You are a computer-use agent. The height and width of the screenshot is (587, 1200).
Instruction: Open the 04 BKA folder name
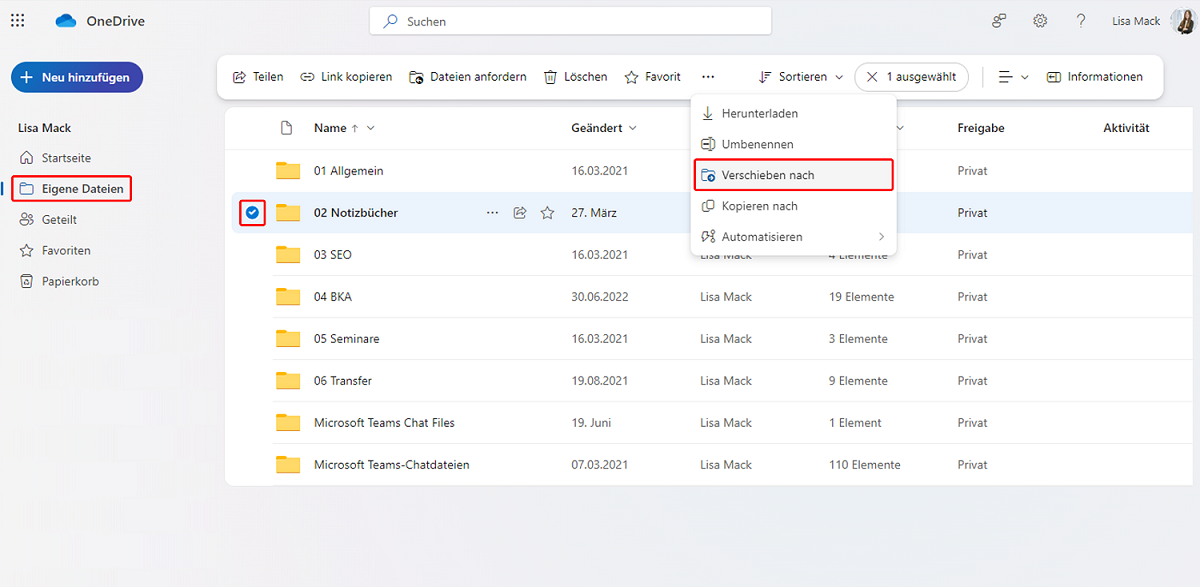tap(333, 297)
